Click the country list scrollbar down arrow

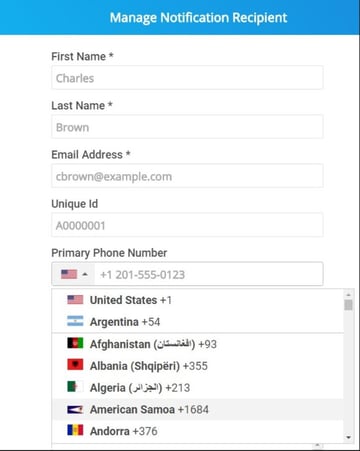pos(348,437)
